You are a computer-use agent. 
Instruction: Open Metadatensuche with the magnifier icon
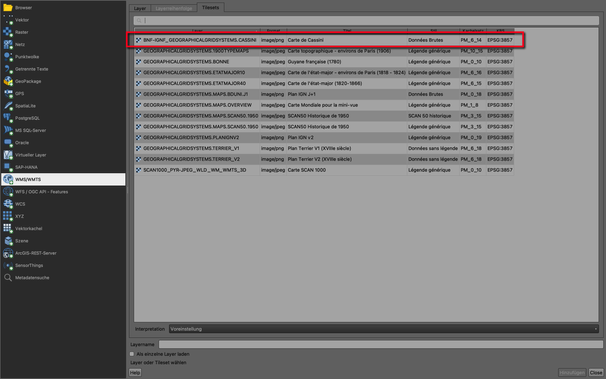point(8,278)
